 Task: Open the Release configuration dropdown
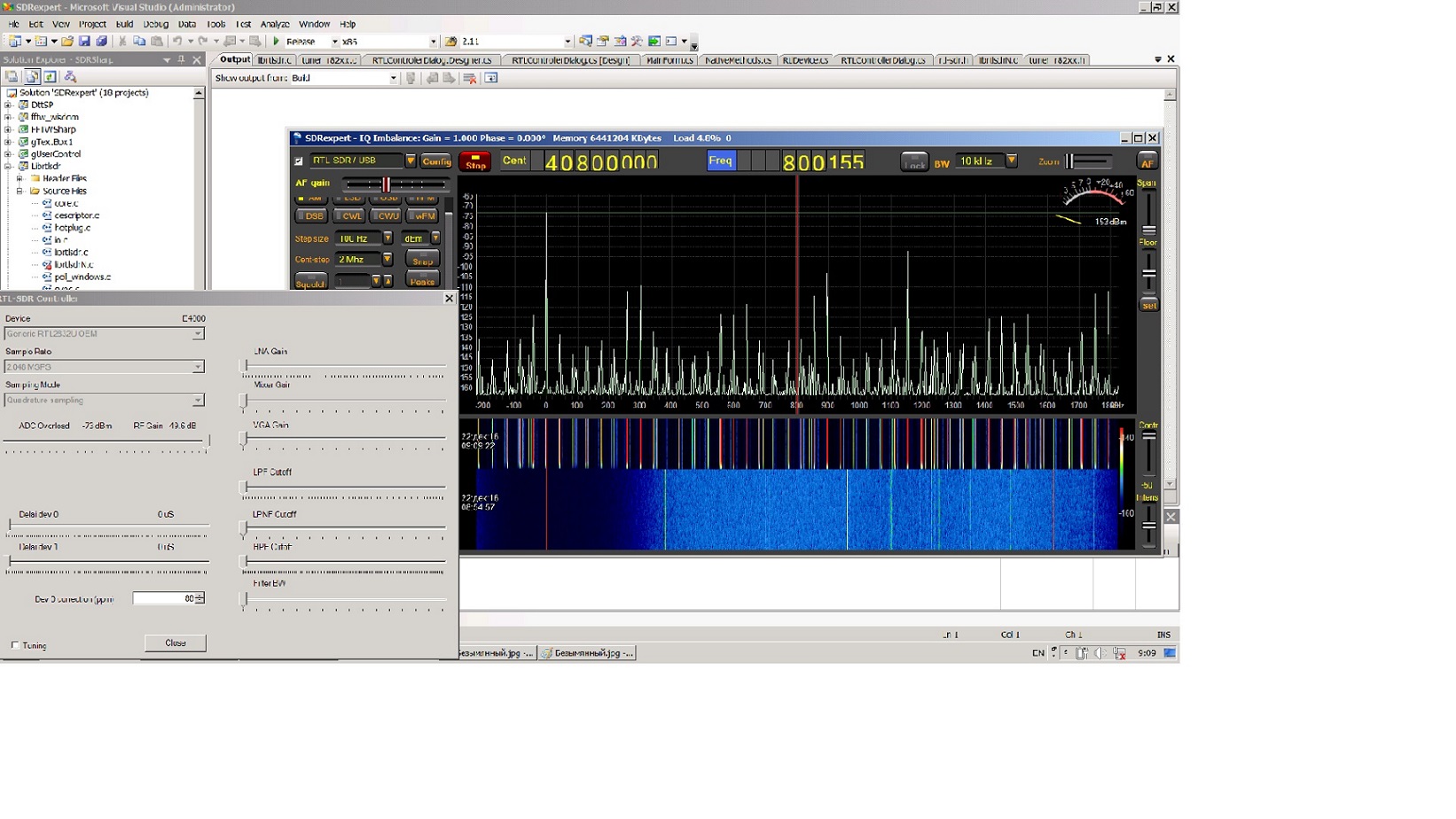(x=334, y=42)
